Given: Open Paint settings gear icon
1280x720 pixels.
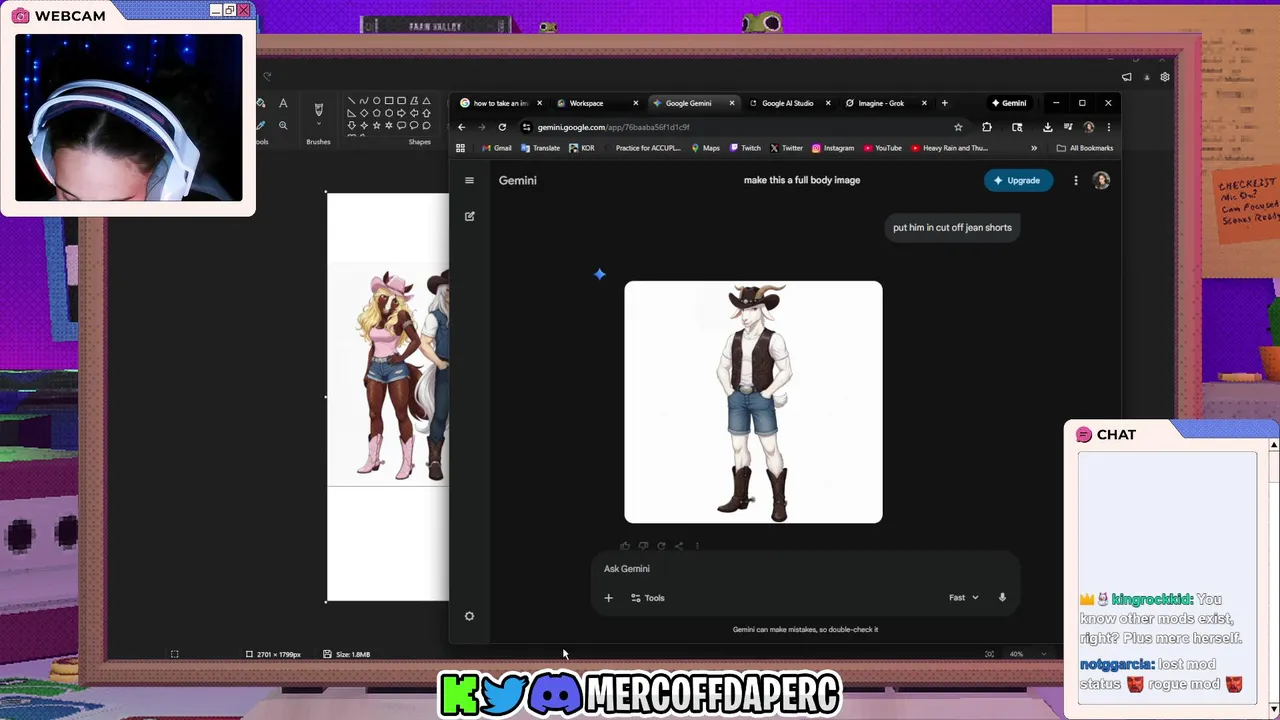Looking at the screenshot, I should point(1165,77).
